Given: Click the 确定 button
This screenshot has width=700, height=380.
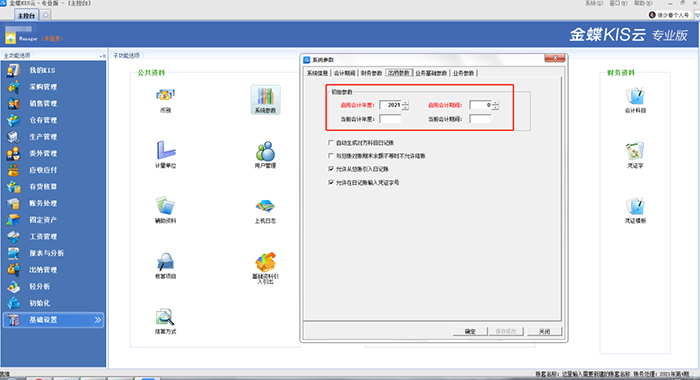Looking at the screenshot, I should click(x=470, y=332).
